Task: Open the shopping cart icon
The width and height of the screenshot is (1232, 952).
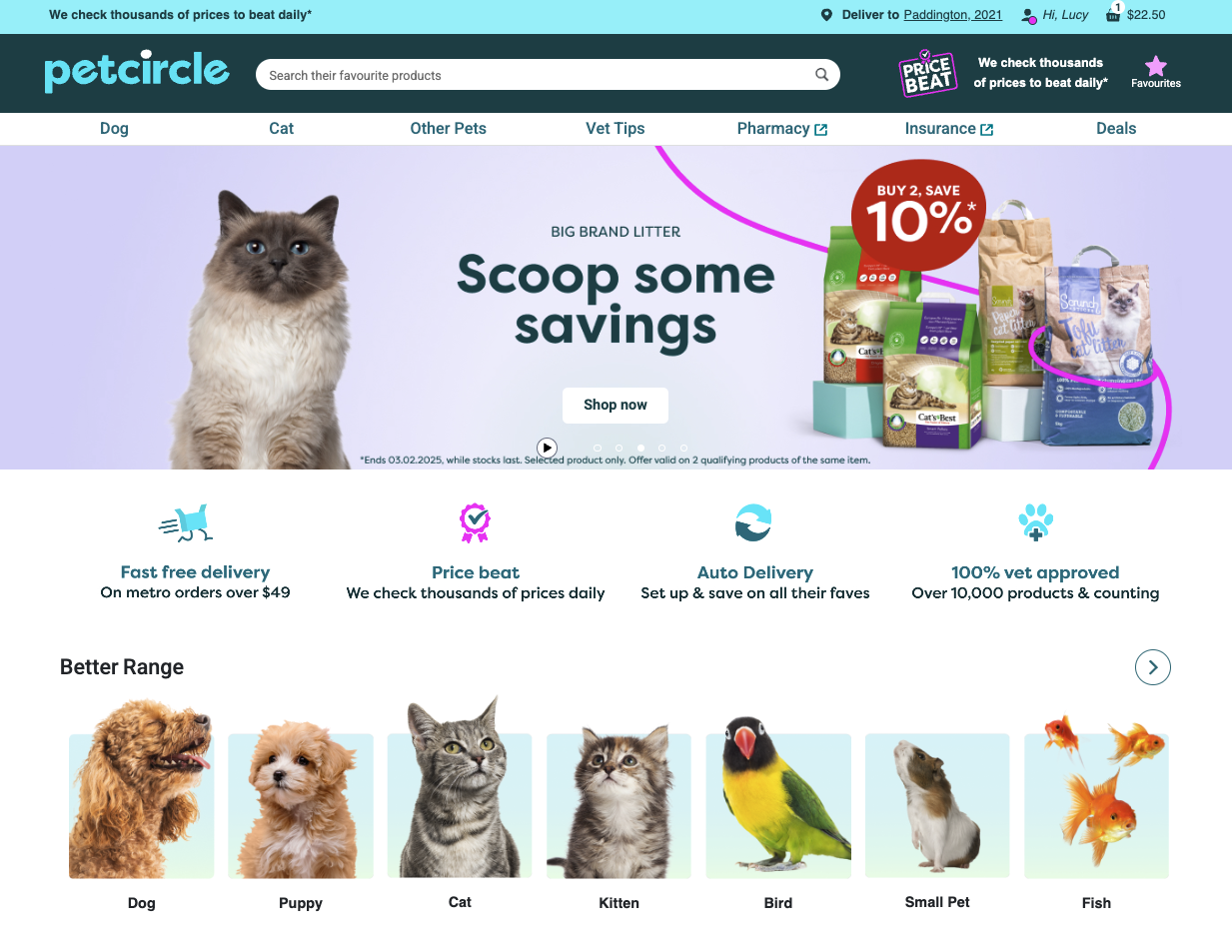Action: tap(1113, 14)
